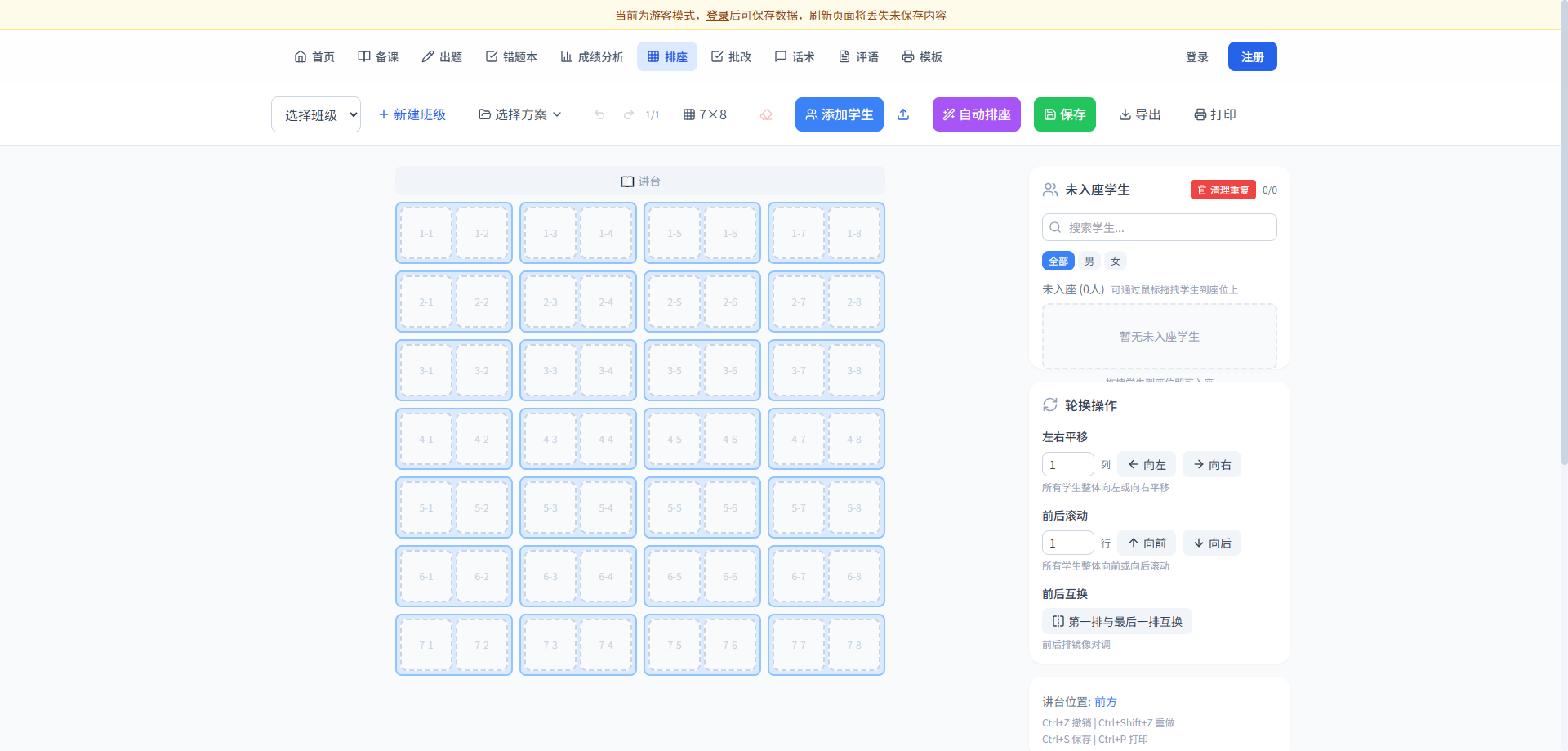This screenshot has width=1568, height=751.
Task: Open the 7×8 grid size setting
Action: [705, 114]
